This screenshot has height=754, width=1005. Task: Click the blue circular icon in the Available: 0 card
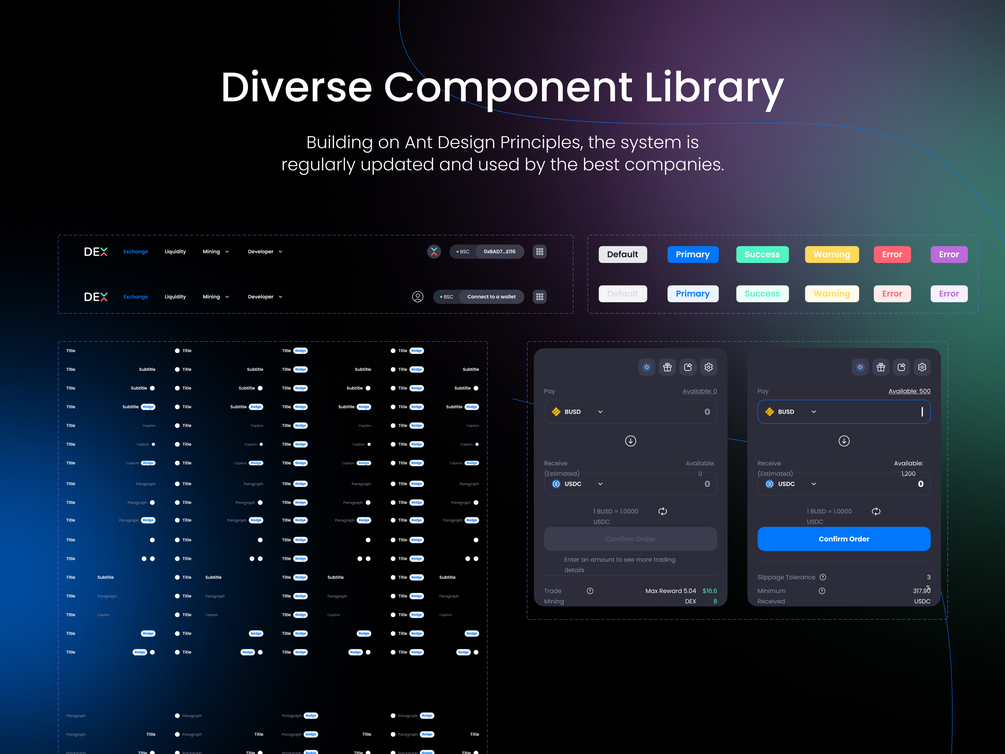(x=647, y=367)
